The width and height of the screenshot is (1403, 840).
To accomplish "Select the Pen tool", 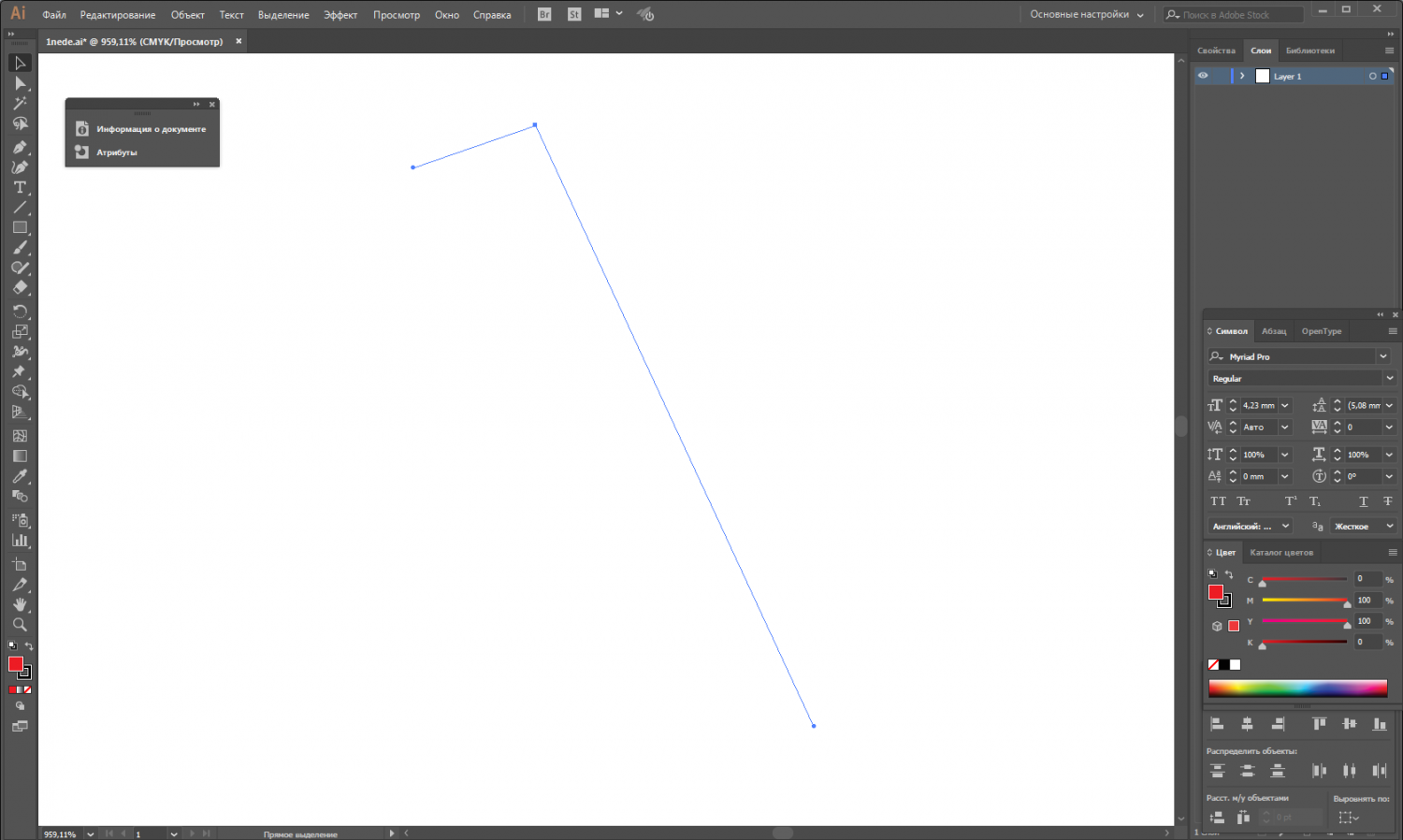I will (20, 147).
